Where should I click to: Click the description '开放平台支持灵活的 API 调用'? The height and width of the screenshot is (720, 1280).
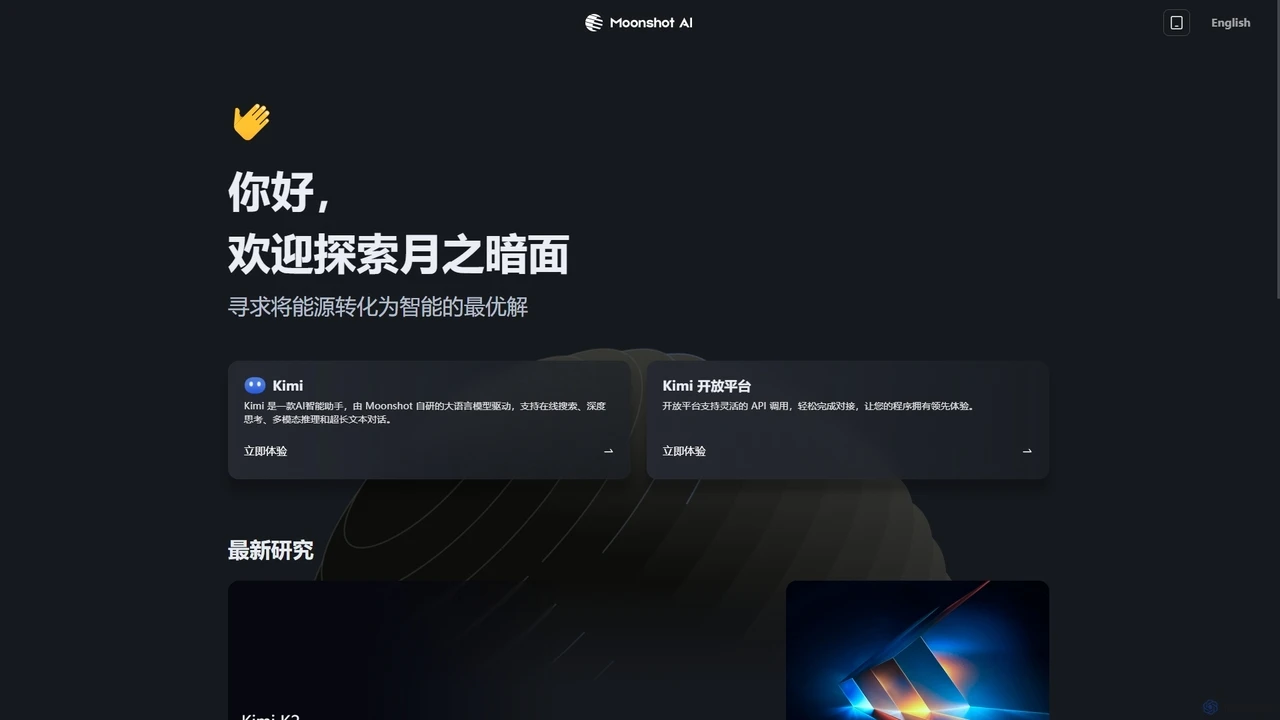(818, 406)
